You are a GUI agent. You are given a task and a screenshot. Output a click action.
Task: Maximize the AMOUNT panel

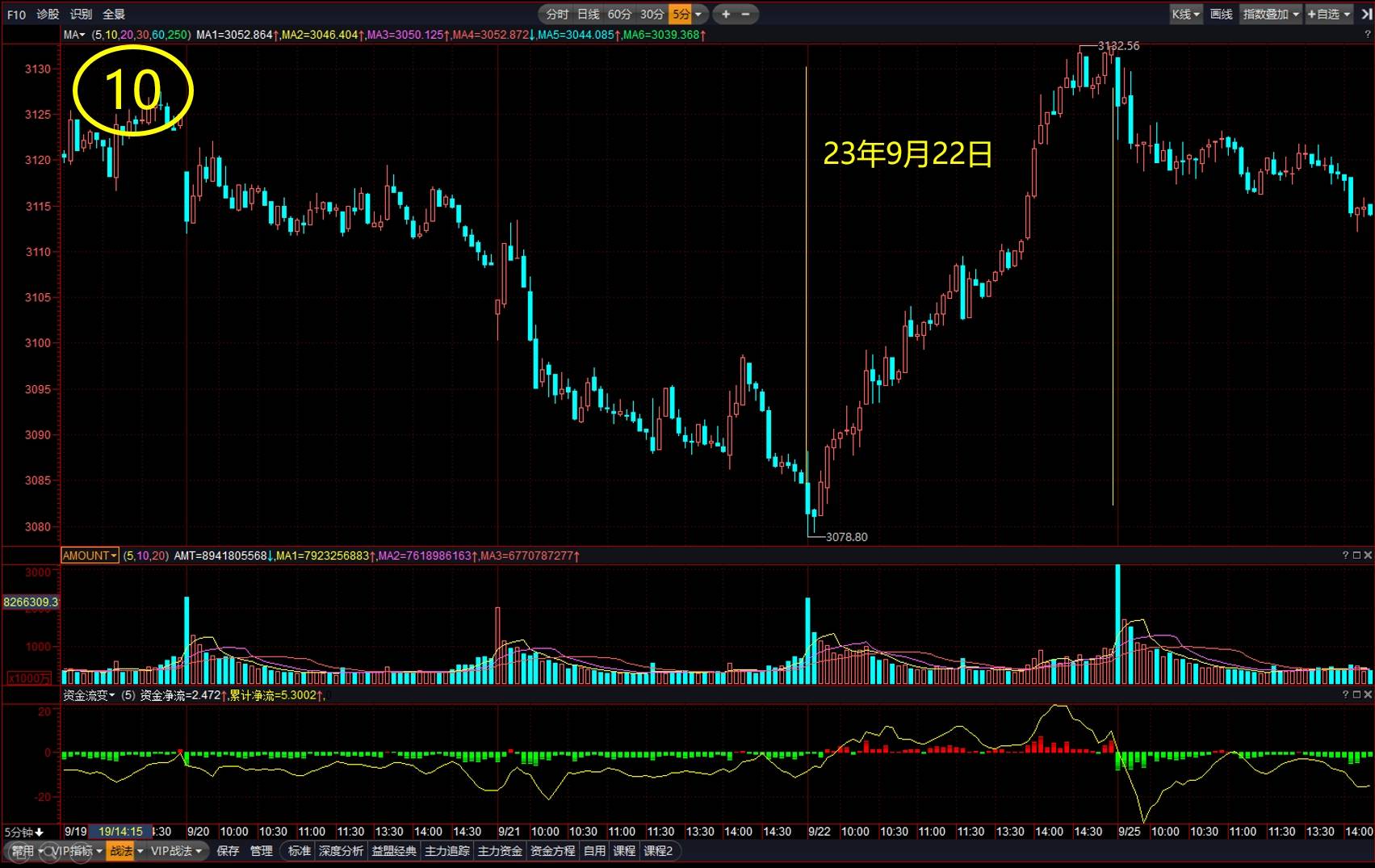pyautogui.click(x=1356, y=556)
